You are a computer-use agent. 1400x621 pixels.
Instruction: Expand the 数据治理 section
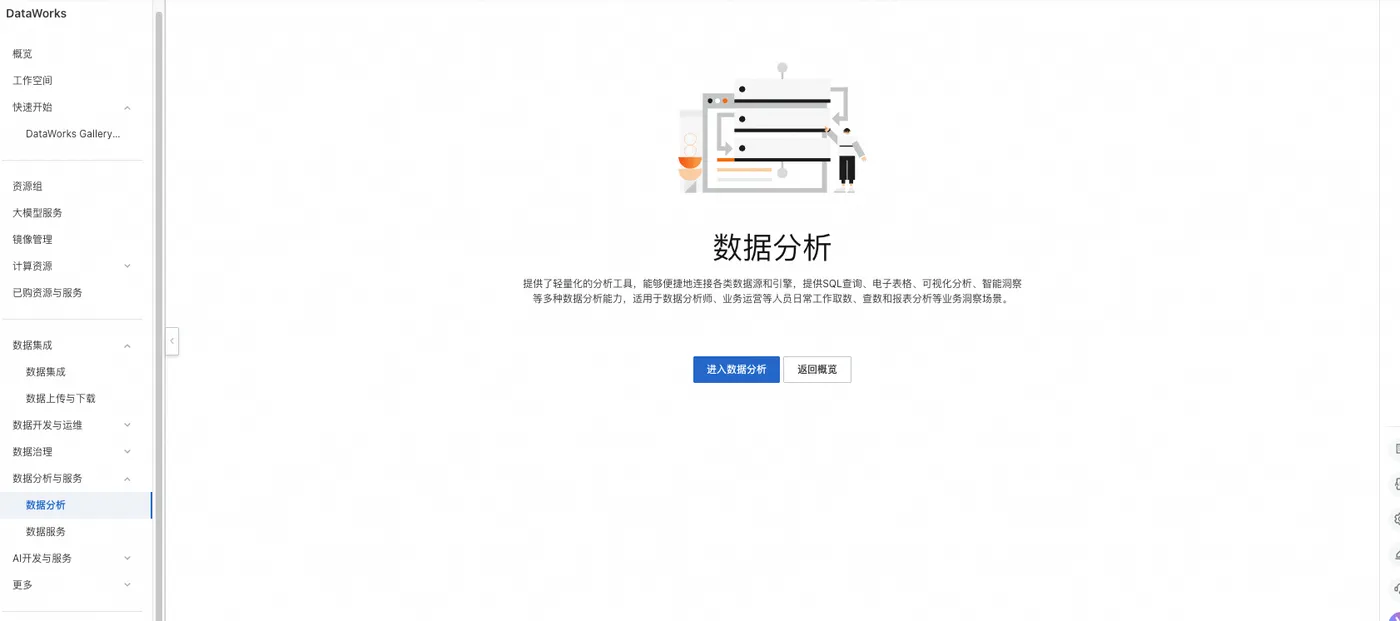coord(126,451)
